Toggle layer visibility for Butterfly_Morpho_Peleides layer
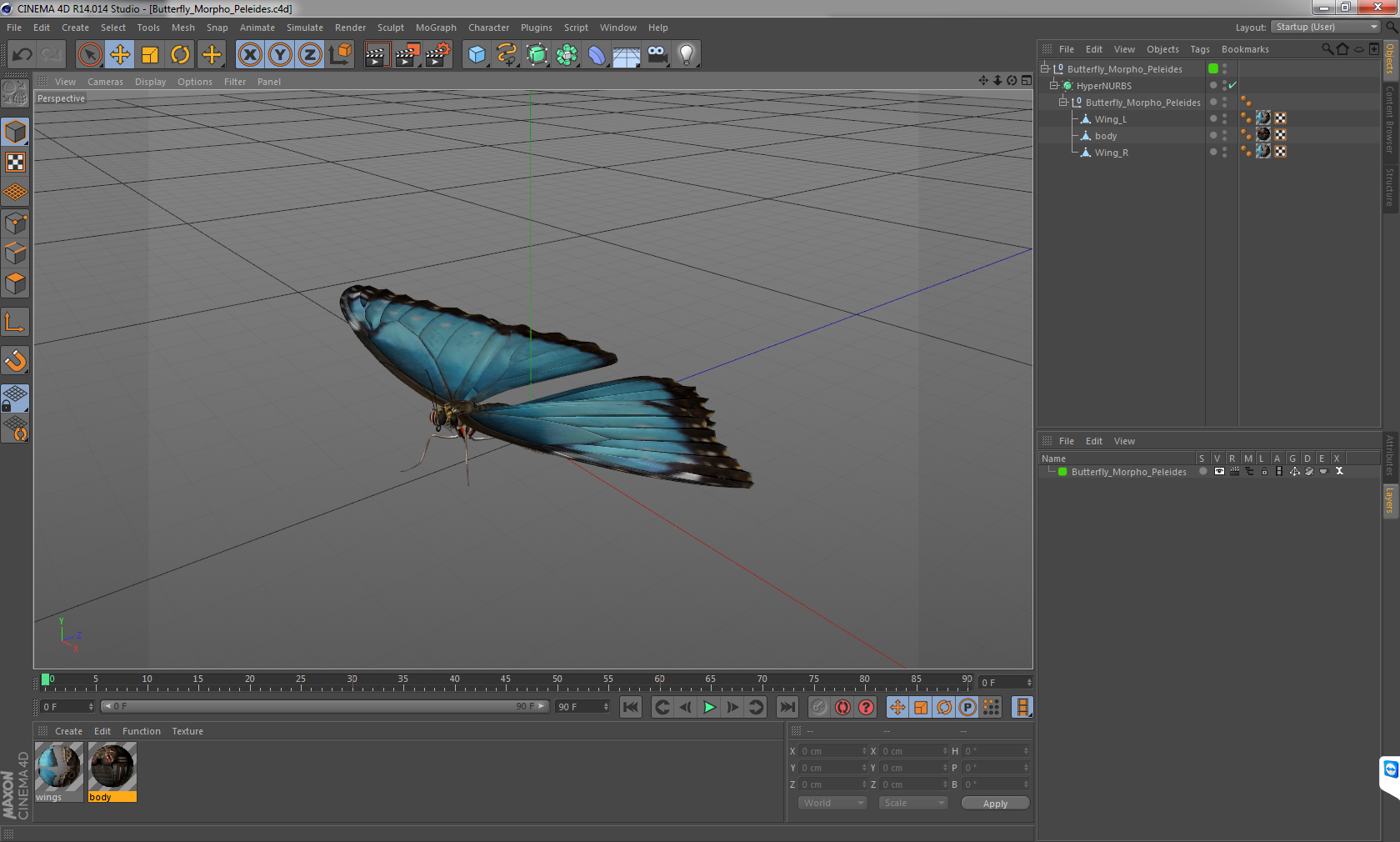 point(1219,471)
